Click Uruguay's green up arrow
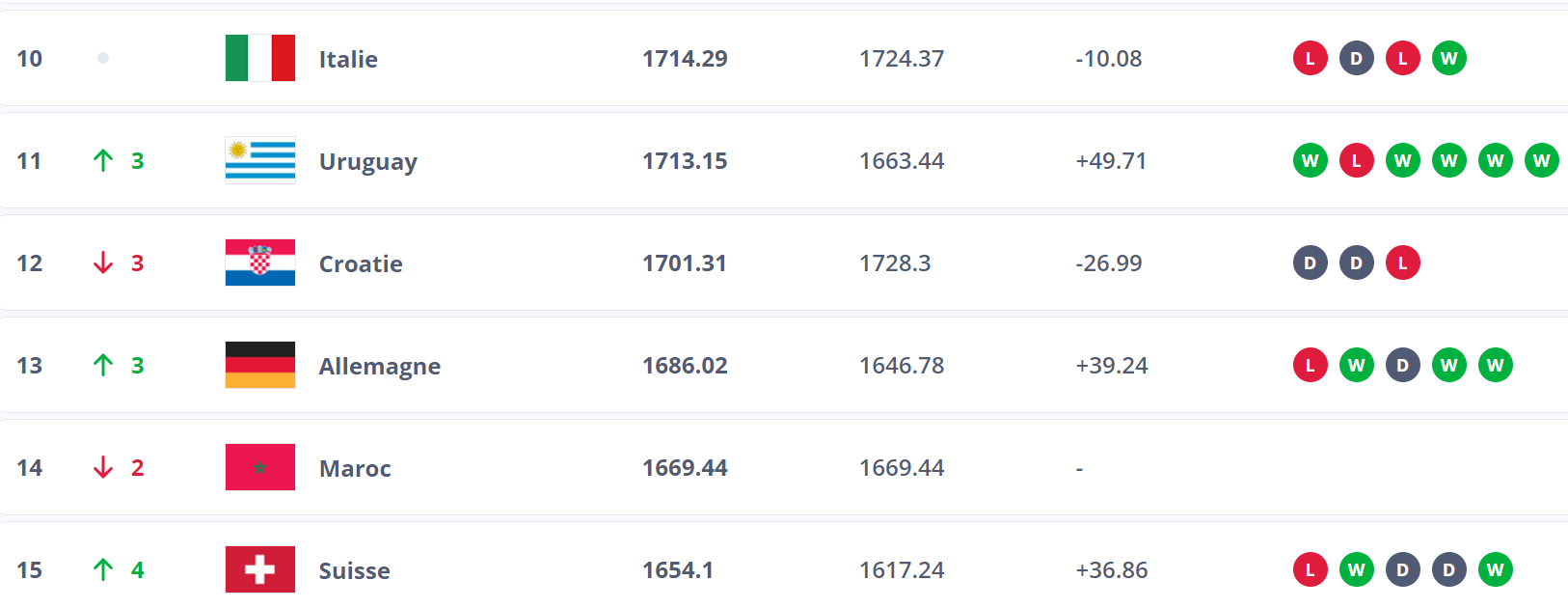Viewport: 1568px width, 608px height. tap(103, 160)
